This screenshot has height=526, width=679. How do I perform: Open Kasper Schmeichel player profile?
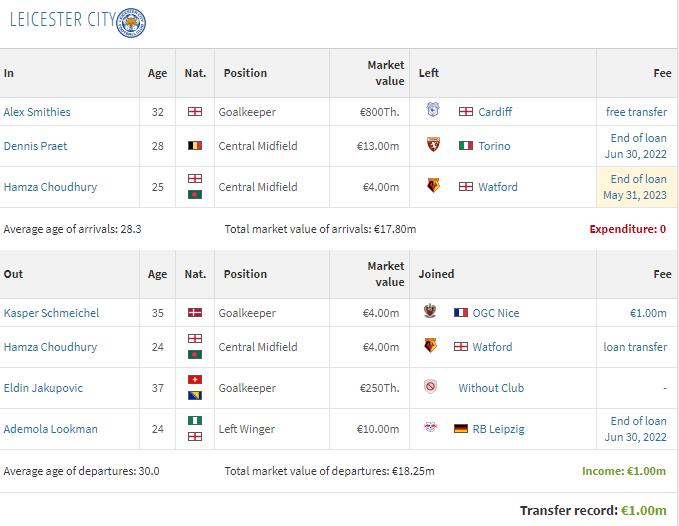[x=51, y=313]
